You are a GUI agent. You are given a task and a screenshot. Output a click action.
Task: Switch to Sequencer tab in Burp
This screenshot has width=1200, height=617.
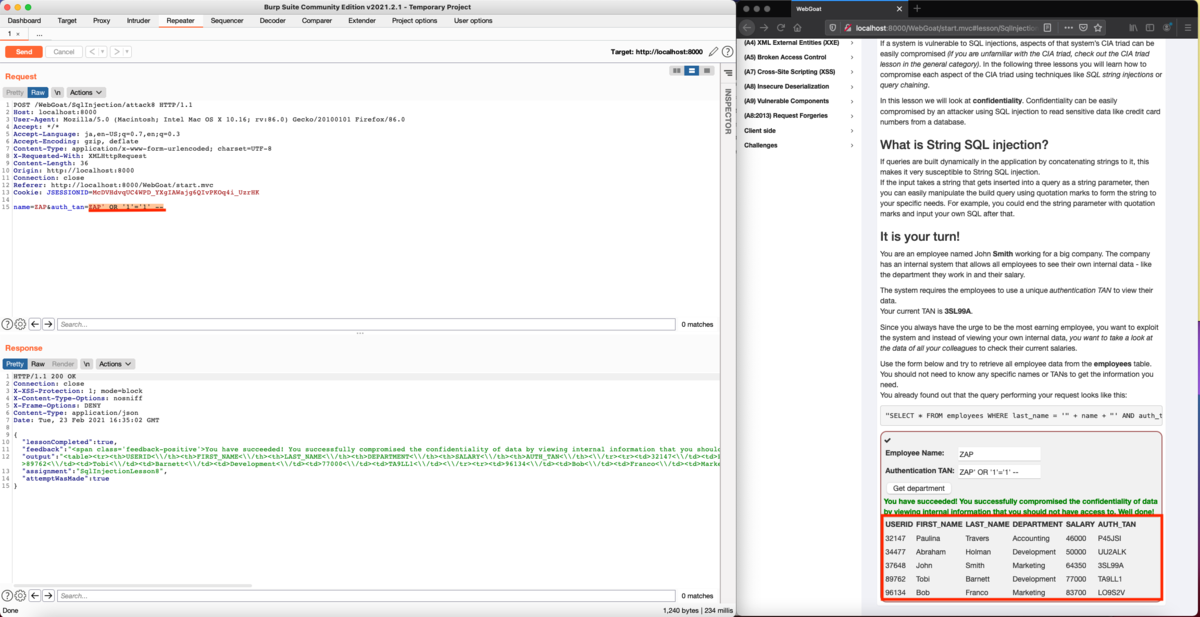tap(227, 20)
